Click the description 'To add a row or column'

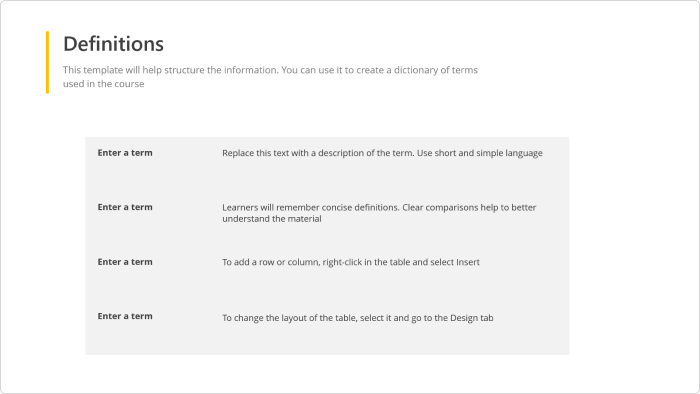coord(351,262)
